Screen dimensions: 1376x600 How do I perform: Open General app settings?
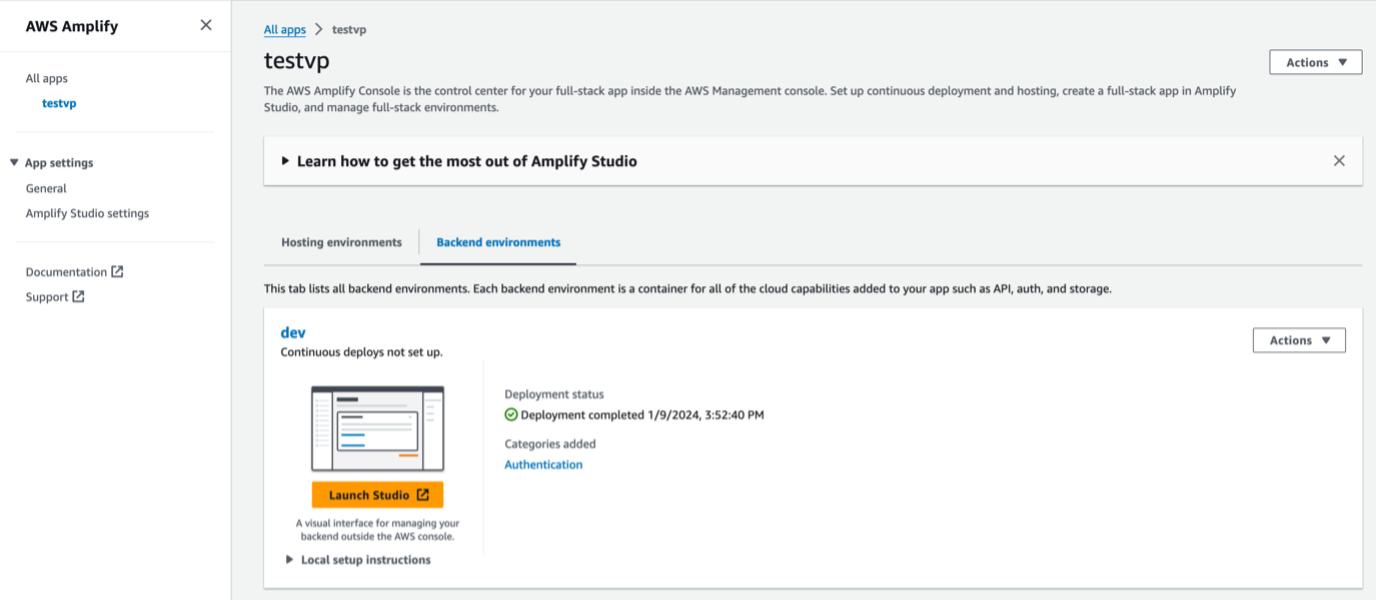click(x=46, y=188)
